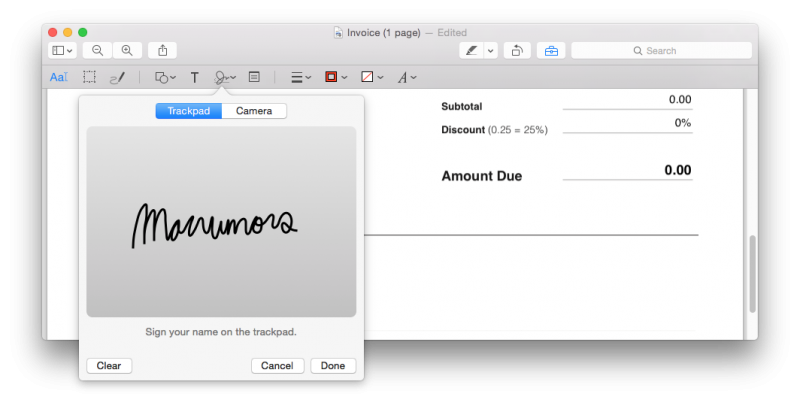
Task: Open the Share menu button
Action: pyautogui.click(x=163, y=50)
